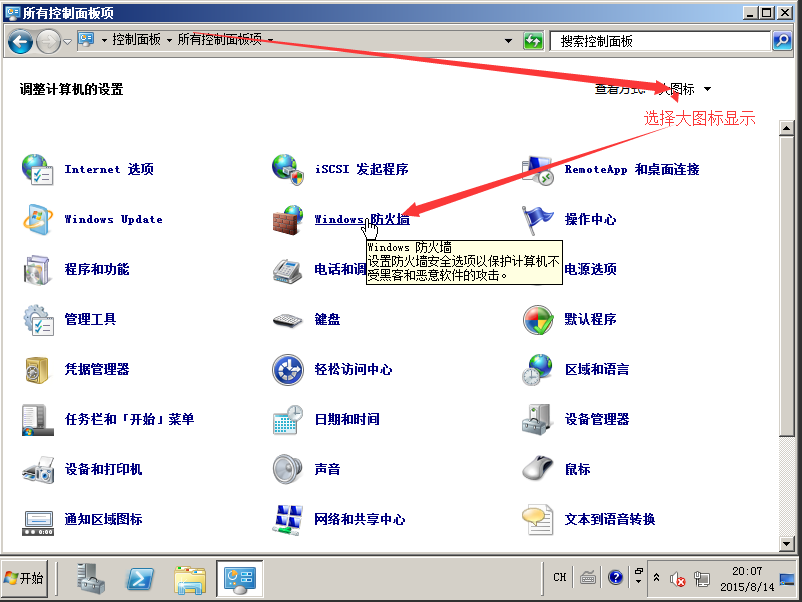The height and width of the screenshot is (602, 802).
Task: Click the 电源选项 link
Action: pyautogui.click(x=590, y=269)
